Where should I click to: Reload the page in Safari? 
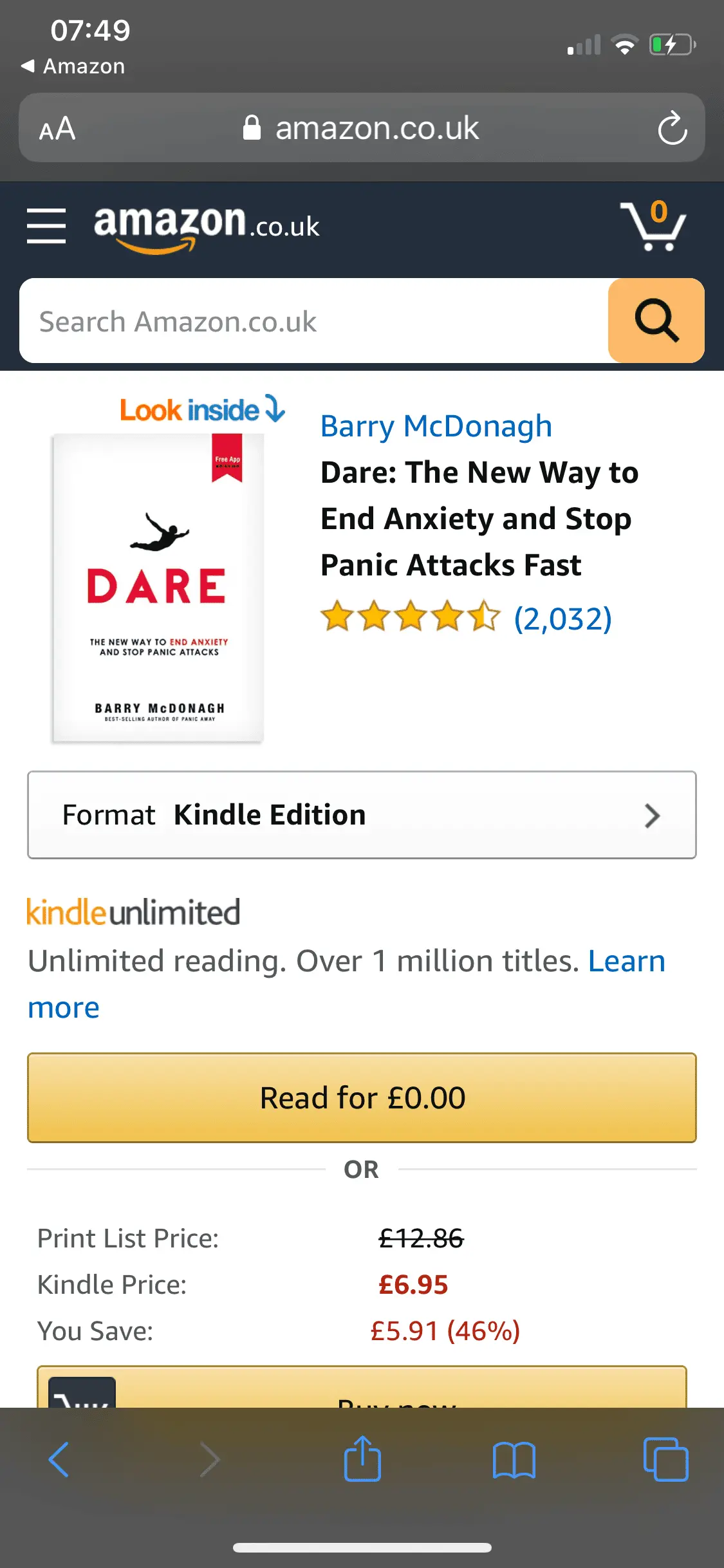[673, 128]
